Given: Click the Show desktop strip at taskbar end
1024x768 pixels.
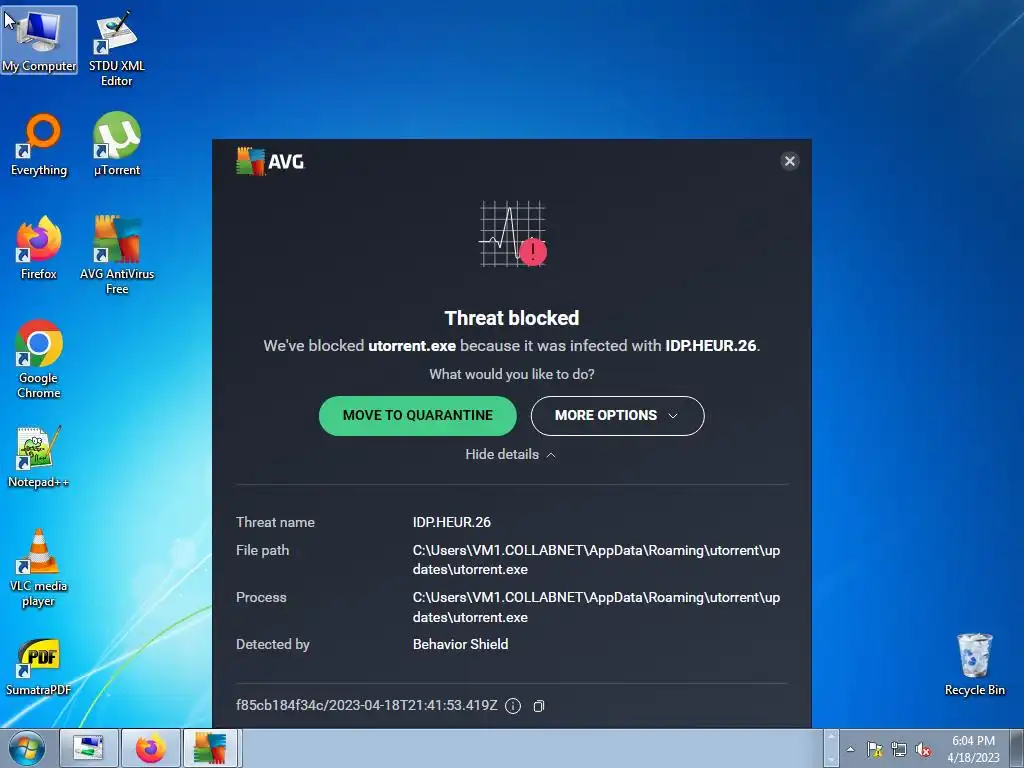Looking at the screenshot, I should point(1019,748).
